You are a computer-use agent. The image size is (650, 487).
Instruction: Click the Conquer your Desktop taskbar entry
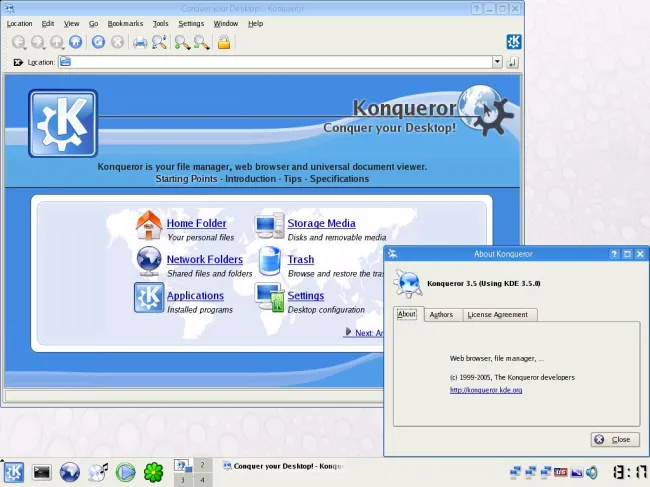click(284, 466)
